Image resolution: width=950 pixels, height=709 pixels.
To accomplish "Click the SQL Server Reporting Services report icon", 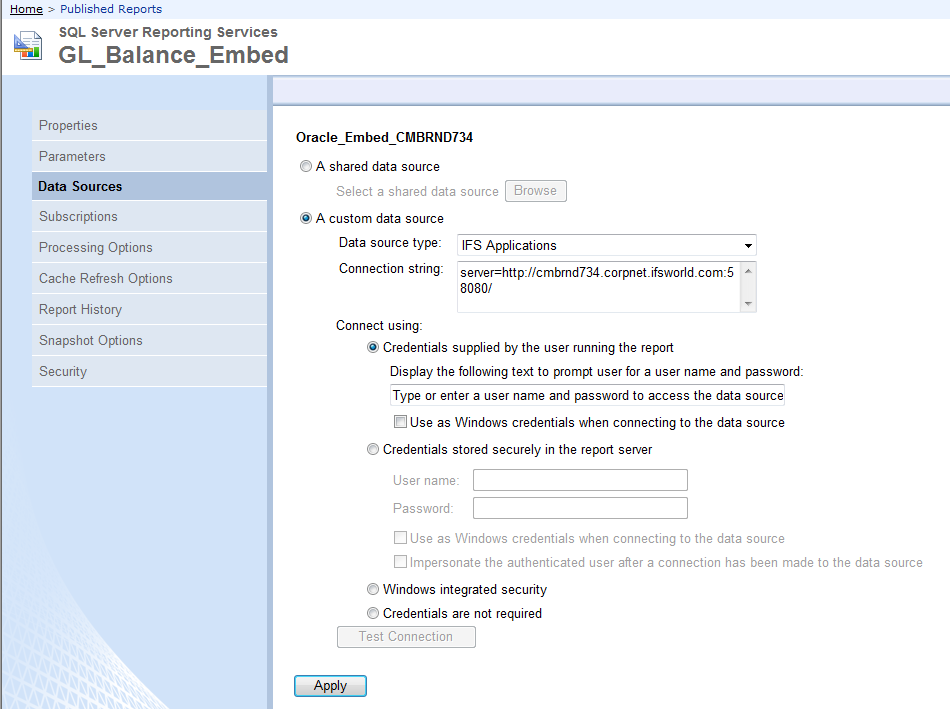I will (27, 45).
